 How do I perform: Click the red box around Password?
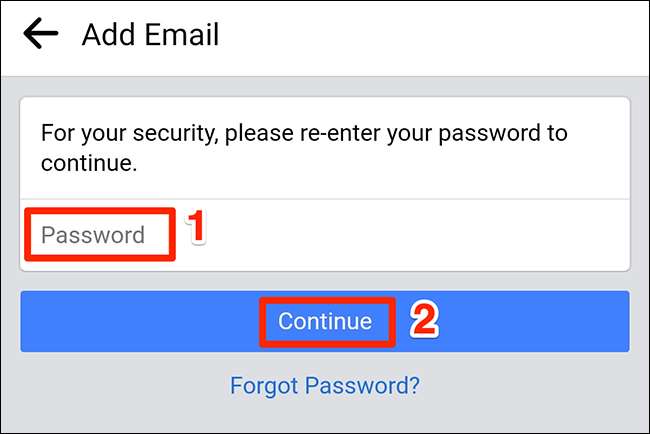(x=99, y=211)
